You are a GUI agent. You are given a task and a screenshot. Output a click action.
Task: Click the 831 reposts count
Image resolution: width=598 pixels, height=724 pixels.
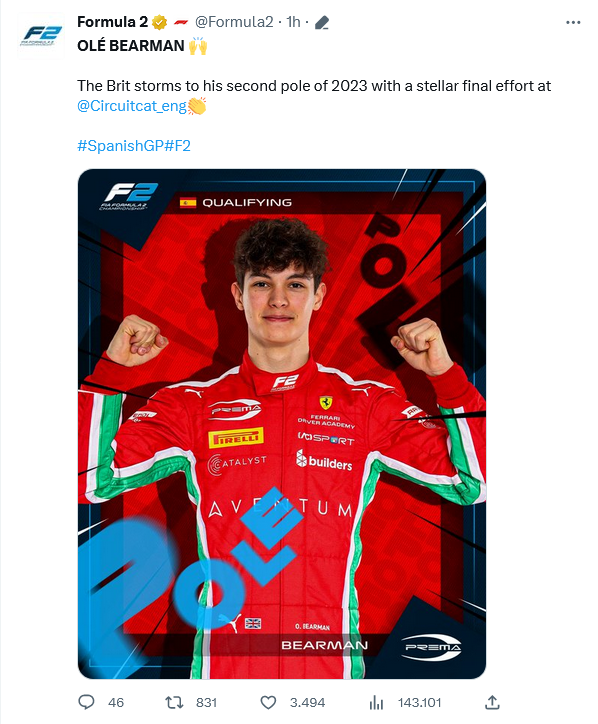click(x=206, y=703)
